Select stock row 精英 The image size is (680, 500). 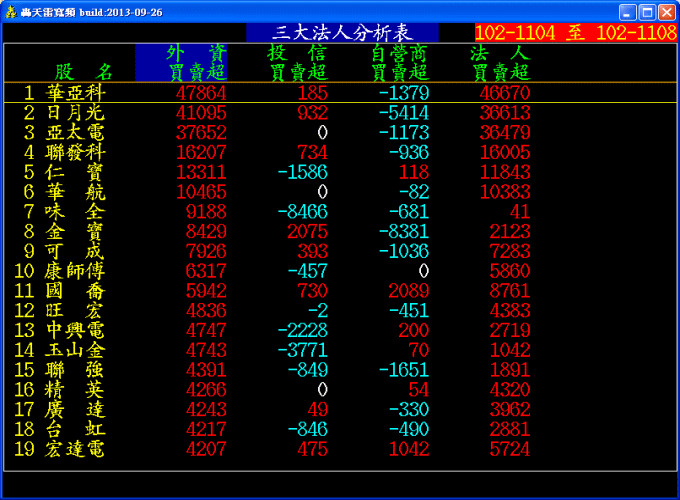tap(340, 390)
